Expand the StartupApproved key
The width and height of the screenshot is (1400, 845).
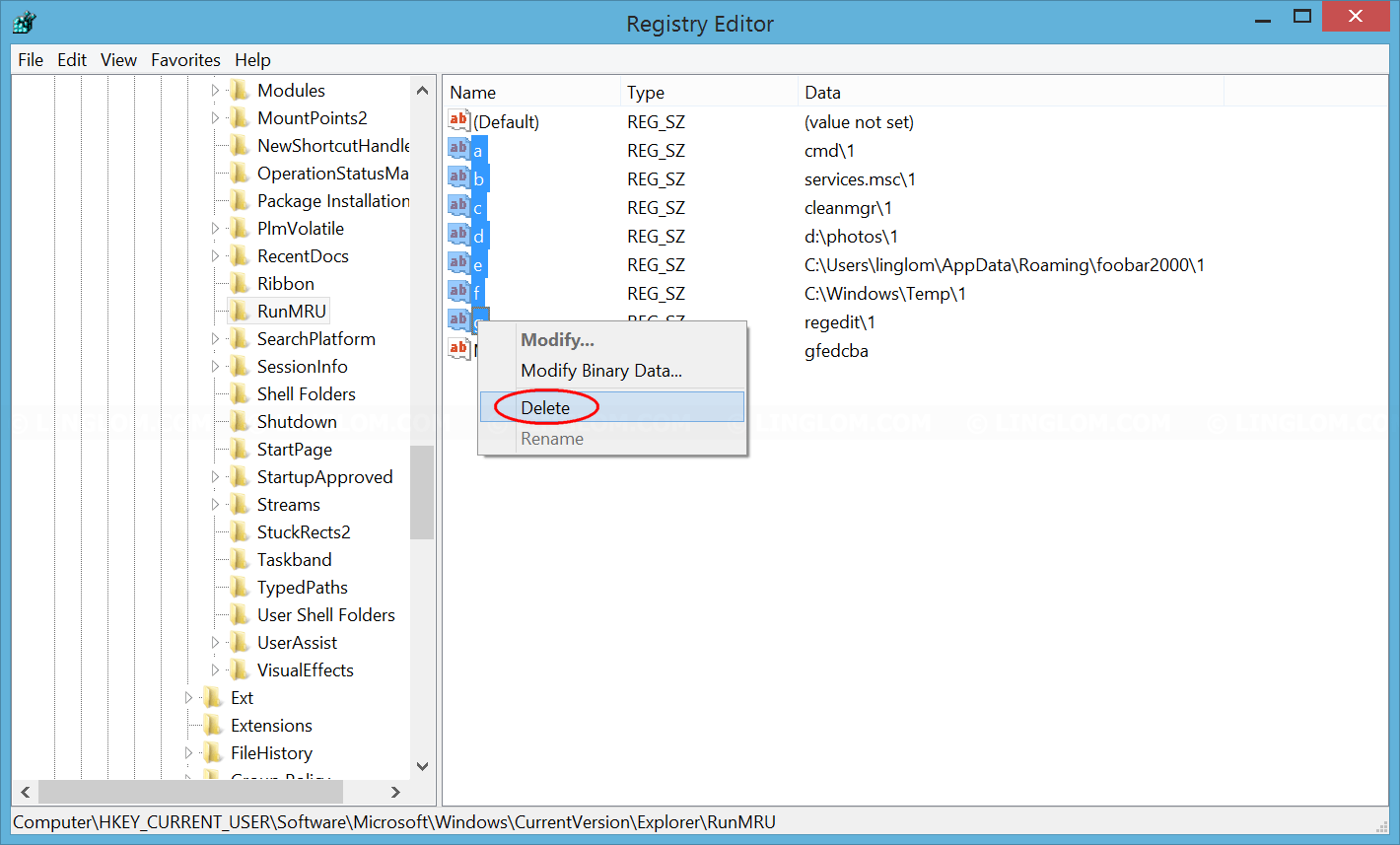click(216, 477)
